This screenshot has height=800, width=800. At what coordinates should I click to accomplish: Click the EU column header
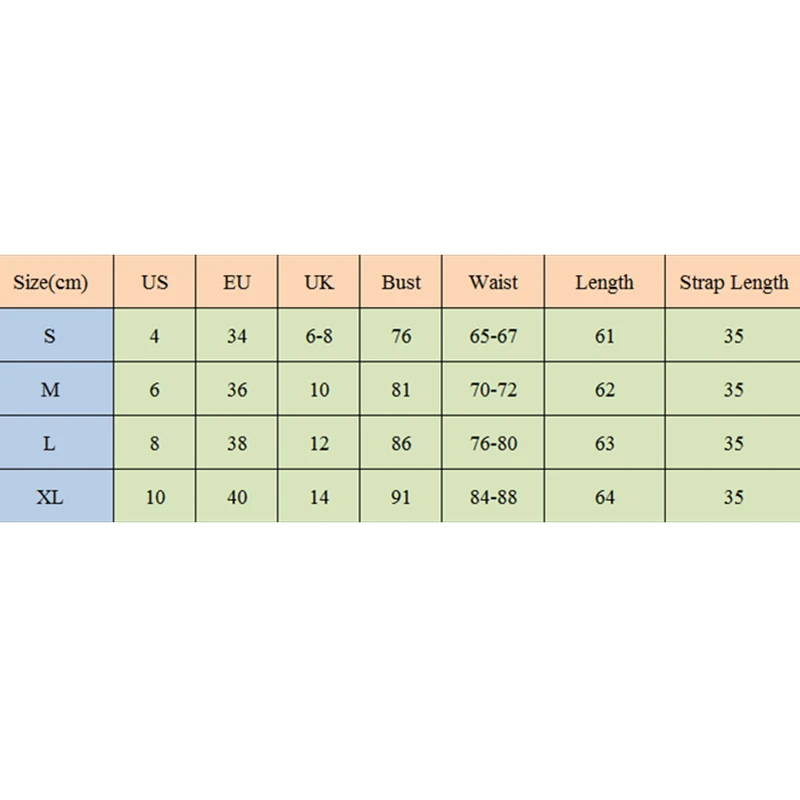[237, 283]
